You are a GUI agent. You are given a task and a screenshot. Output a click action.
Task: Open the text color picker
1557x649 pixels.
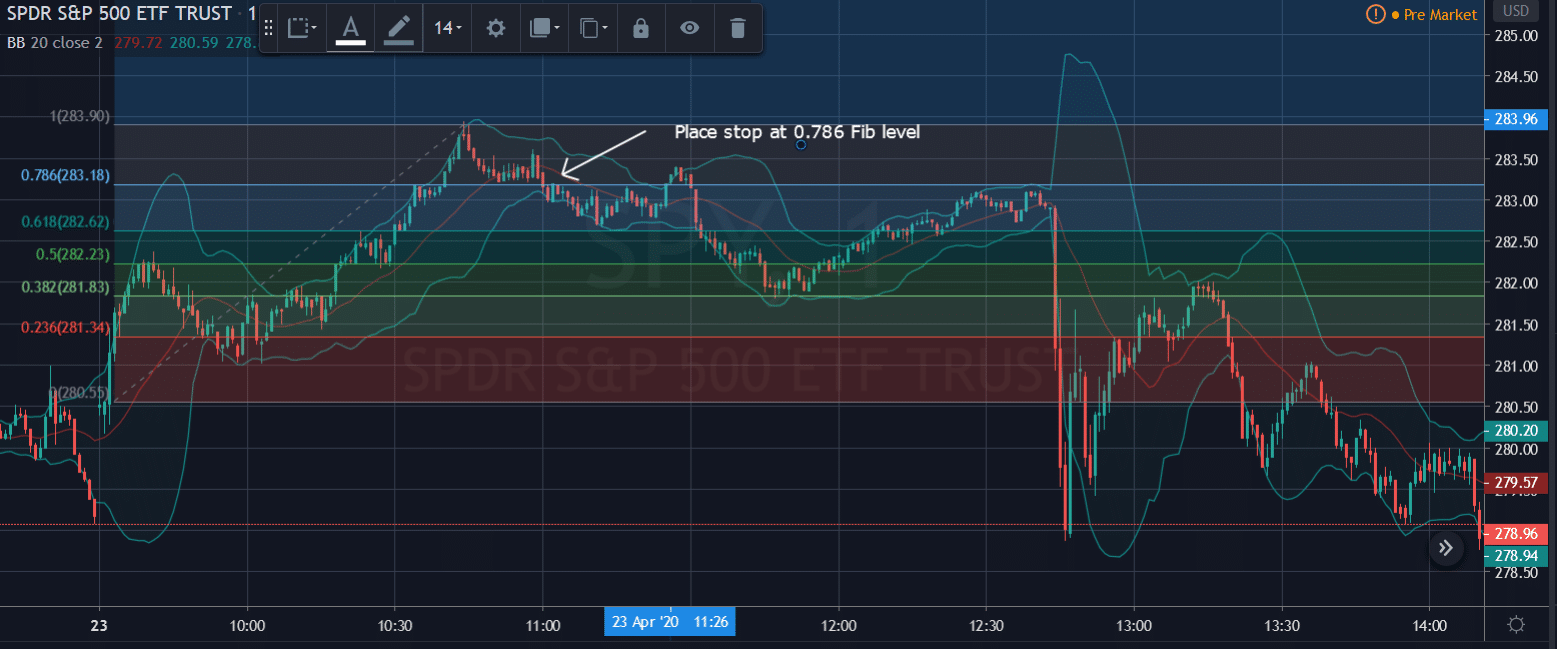coord(349,28)
